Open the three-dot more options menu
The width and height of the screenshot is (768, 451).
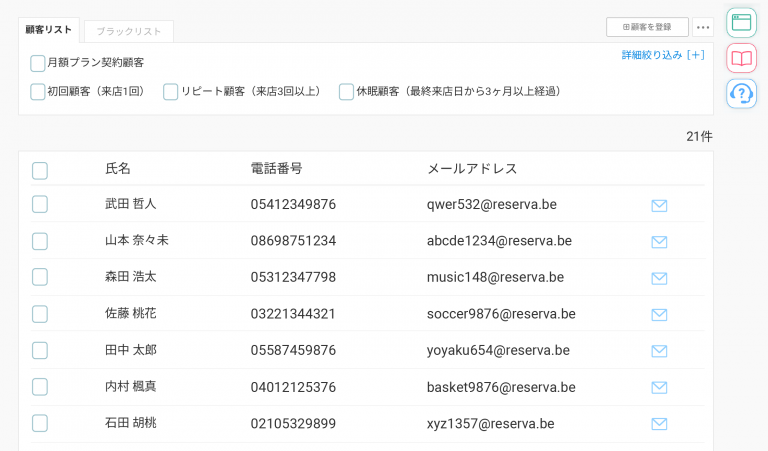(x=703, y=27)
